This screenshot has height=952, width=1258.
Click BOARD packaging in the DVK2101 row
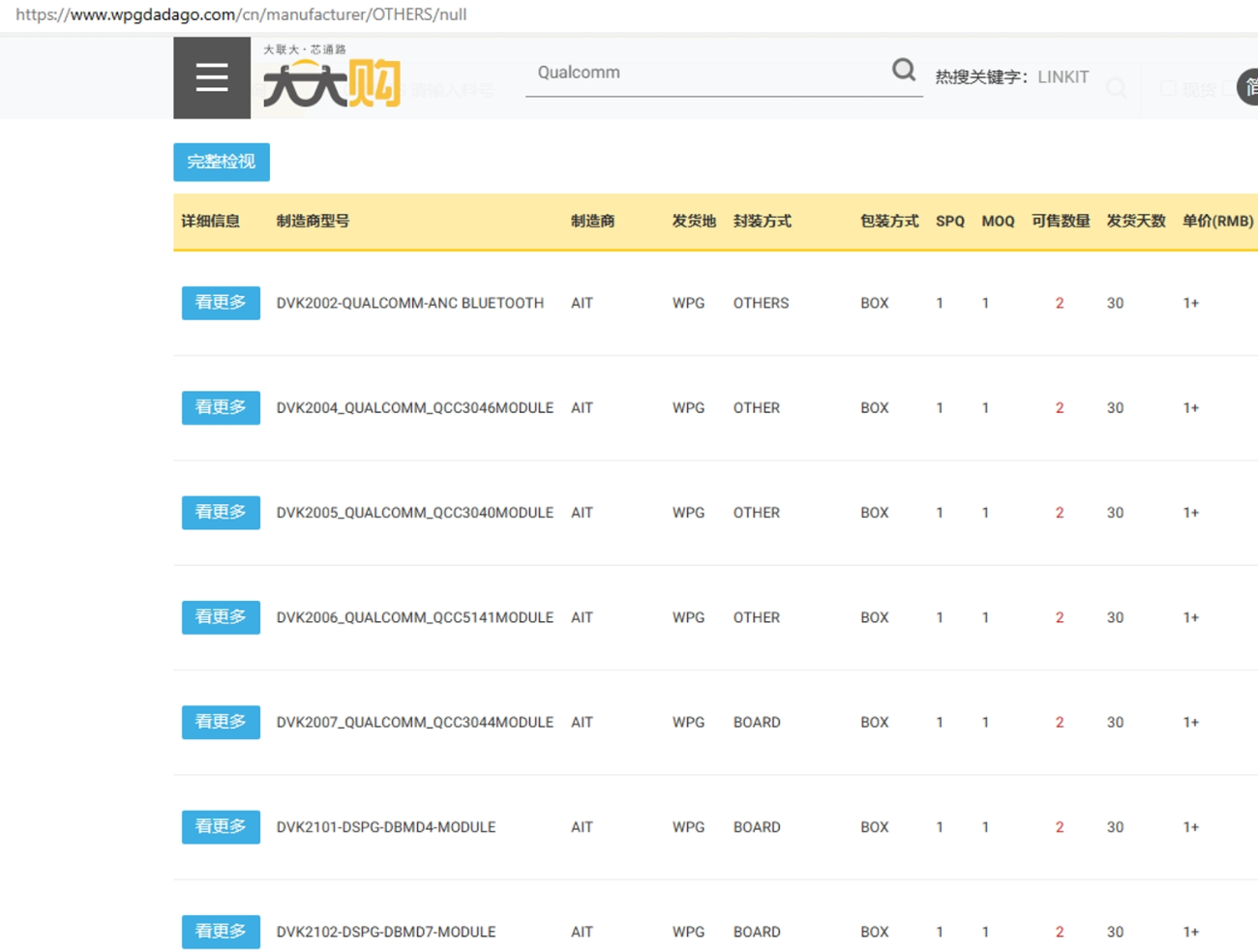click(757, 827)
